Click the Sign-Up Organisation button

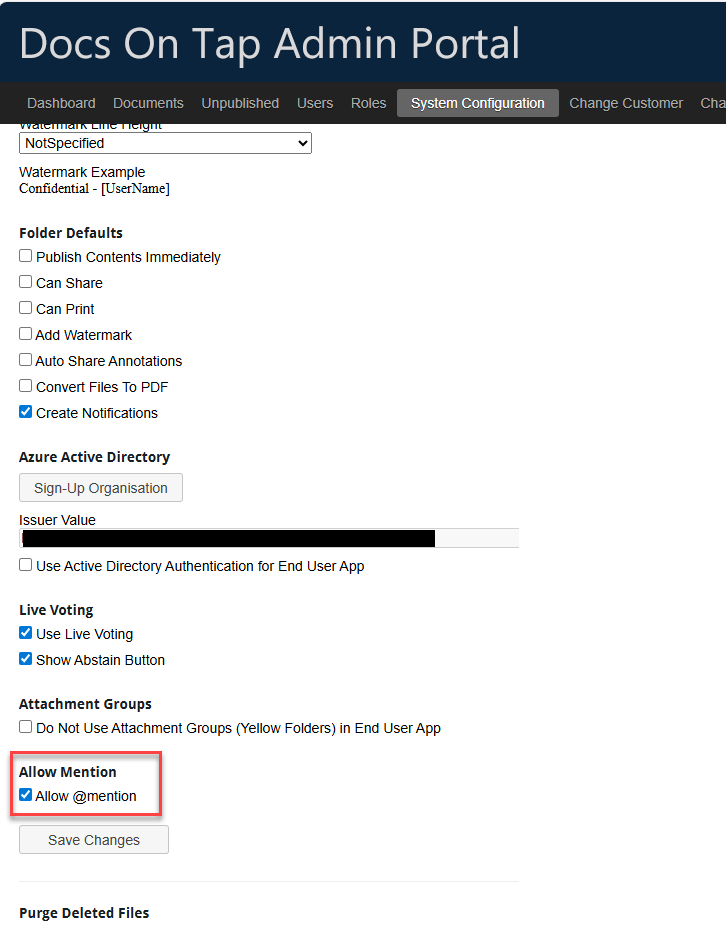pos(100,488)
